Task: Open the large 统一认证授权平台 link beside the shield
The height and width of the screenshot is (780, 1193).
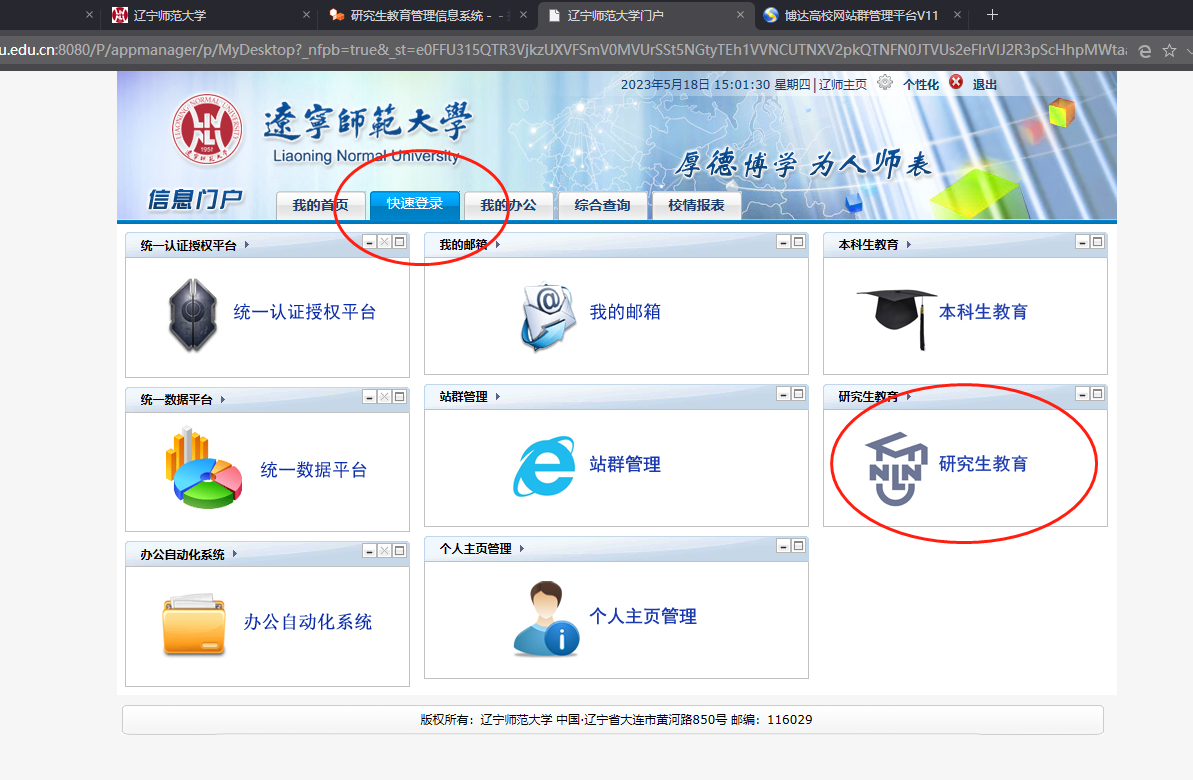Action: tap(304, 312)
